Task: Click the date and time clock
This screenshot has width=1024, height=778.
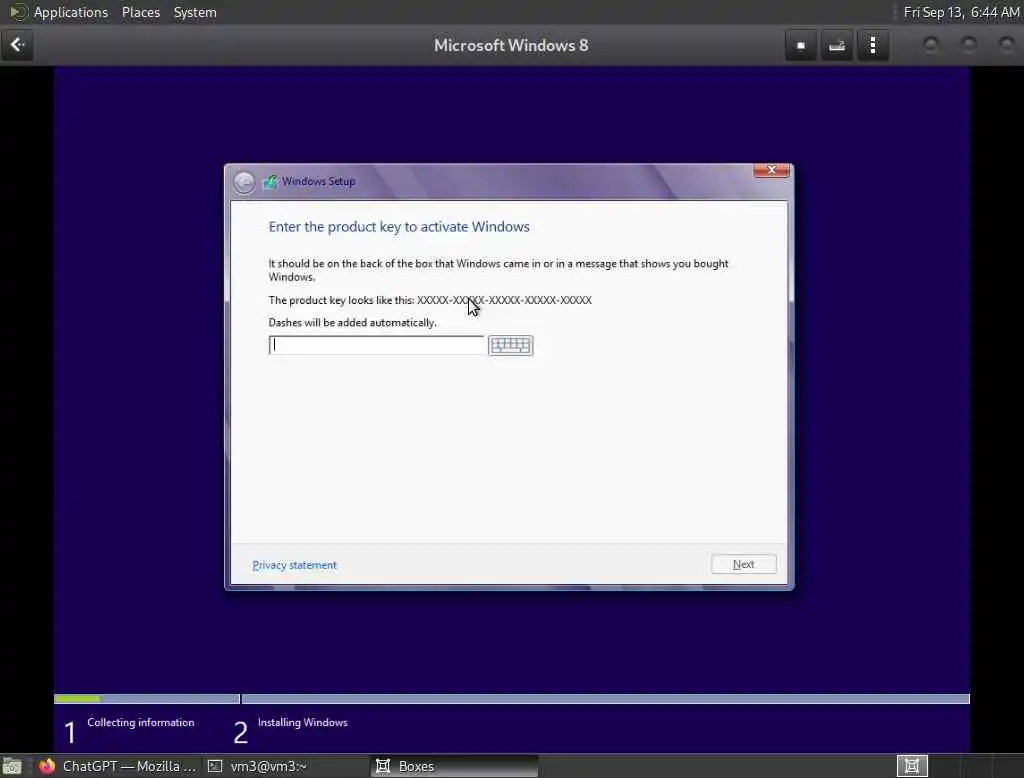Action: 961,12
